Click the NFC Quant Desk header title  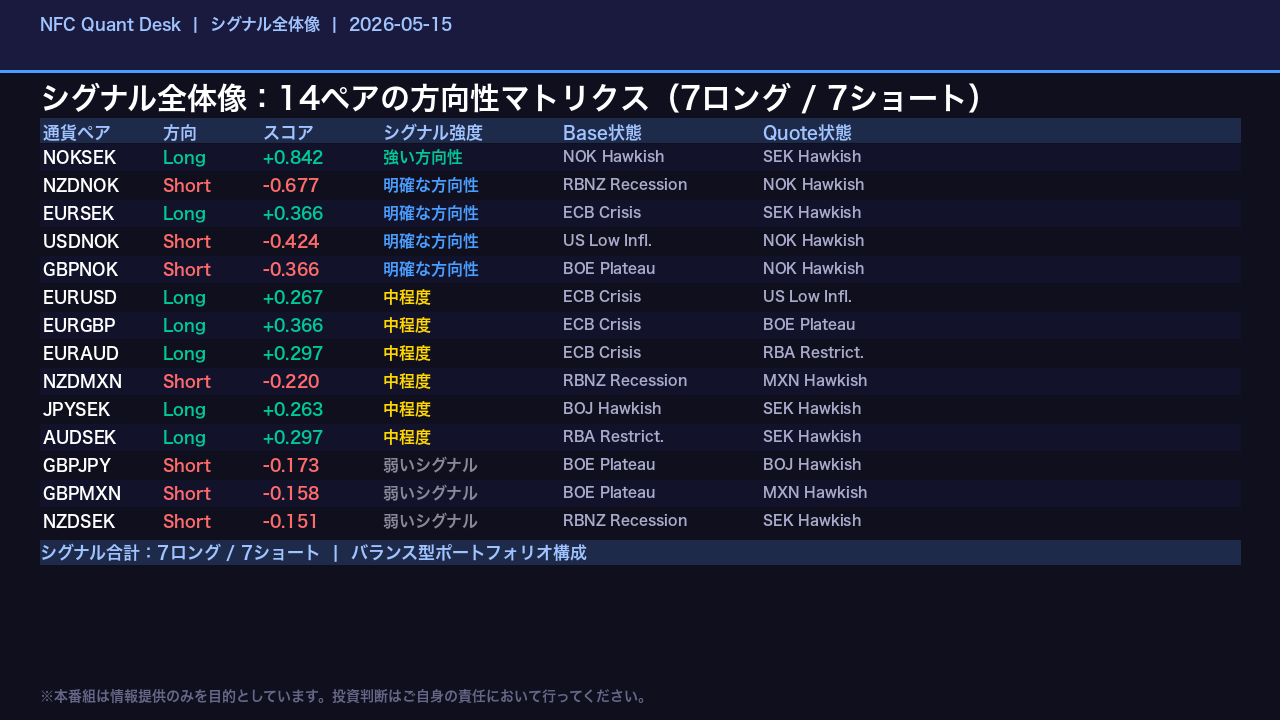pos(110,24)
